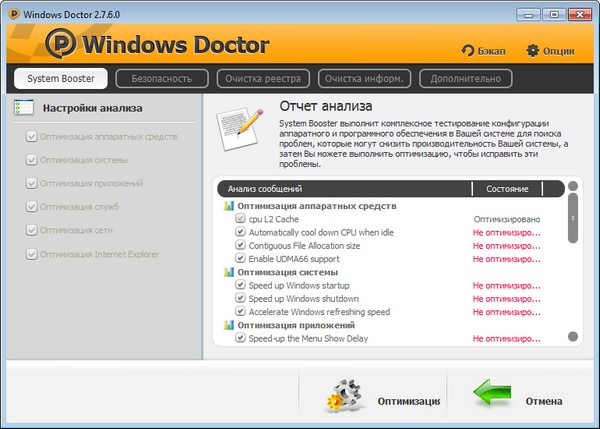Uncheck Enable UDMA66 support
The image size is (600, 429).
pyautogui.click(x=240, y=258)
